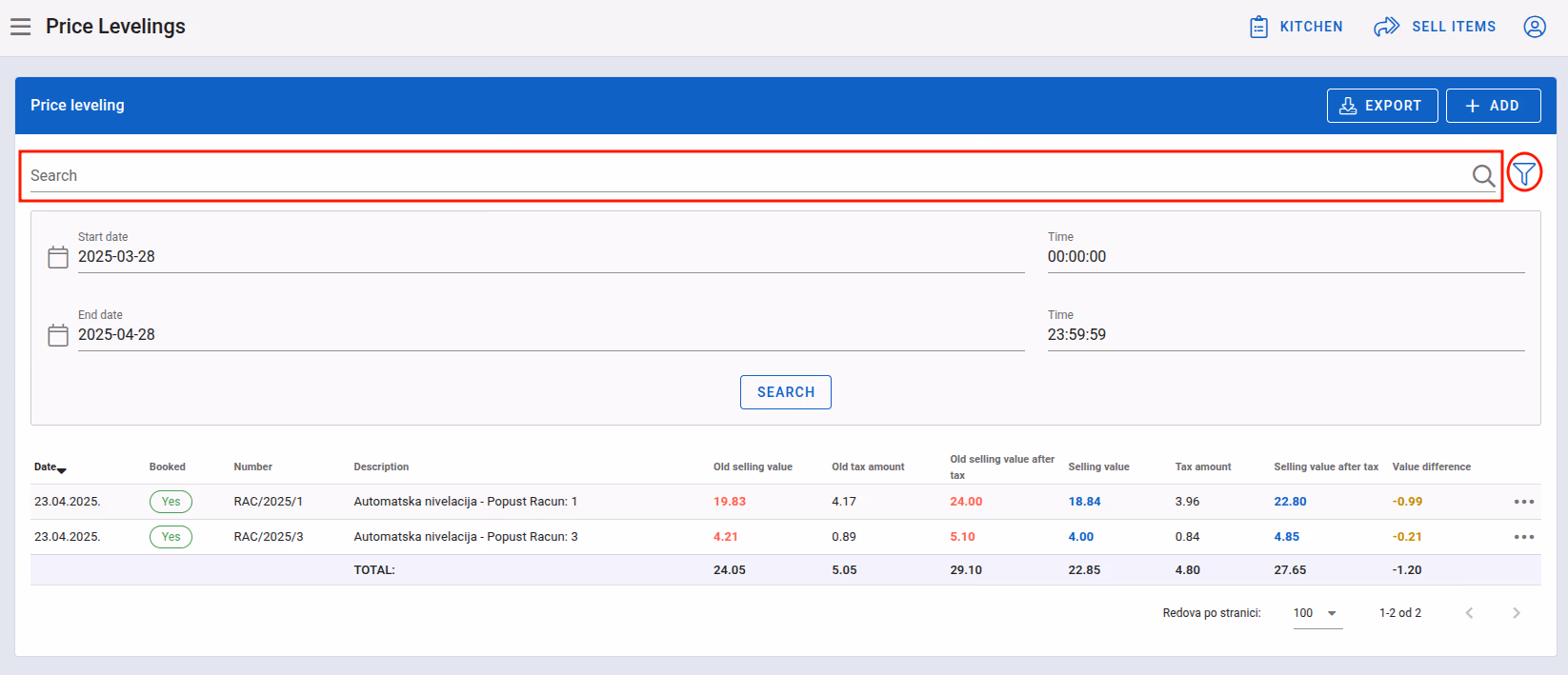Sort by Value difference column header
The image size is (1568, 675).
coord(1432,467)
